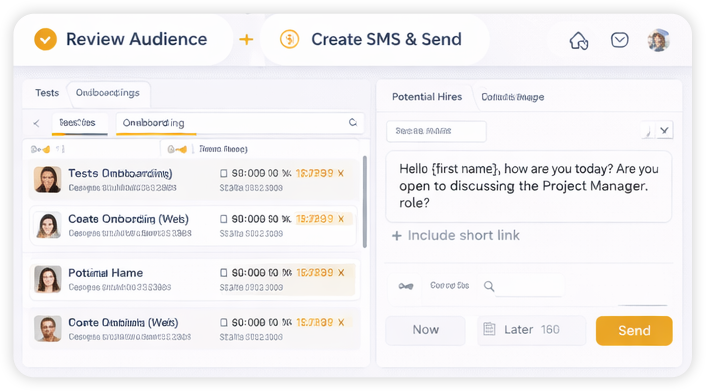Click Include short link
The image size is (706, 391).
(463, 236)
